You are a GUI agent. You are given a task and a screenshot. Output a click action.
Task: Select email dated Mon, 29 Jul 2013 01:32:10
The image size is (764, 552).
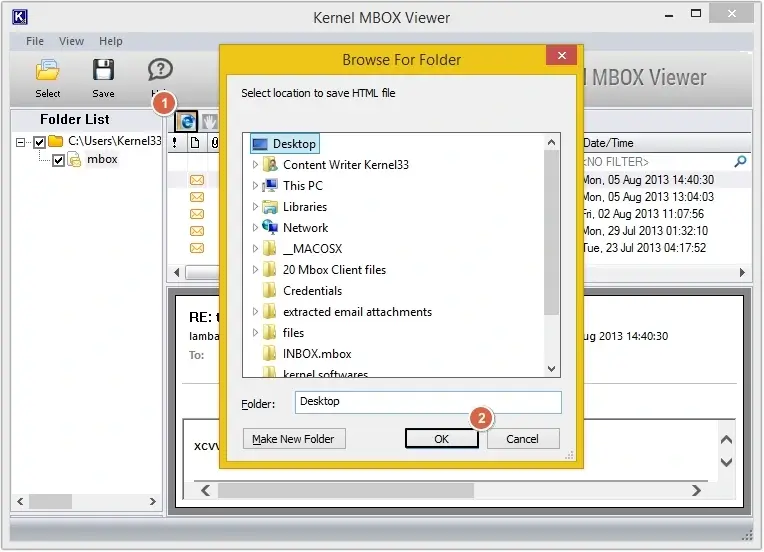click(x=646, y=231)
